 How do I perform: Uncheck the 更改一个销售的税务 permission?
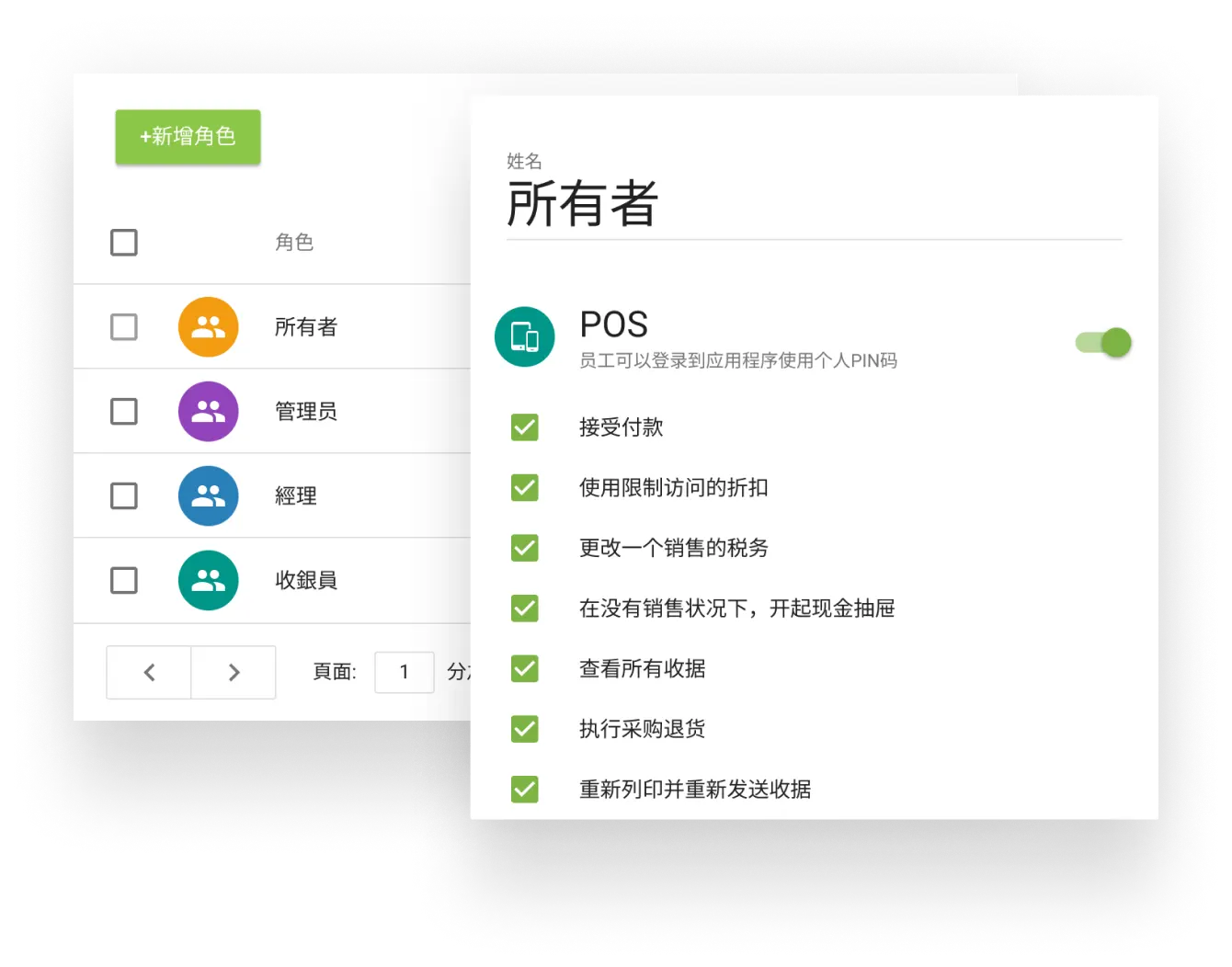(525, 548)
